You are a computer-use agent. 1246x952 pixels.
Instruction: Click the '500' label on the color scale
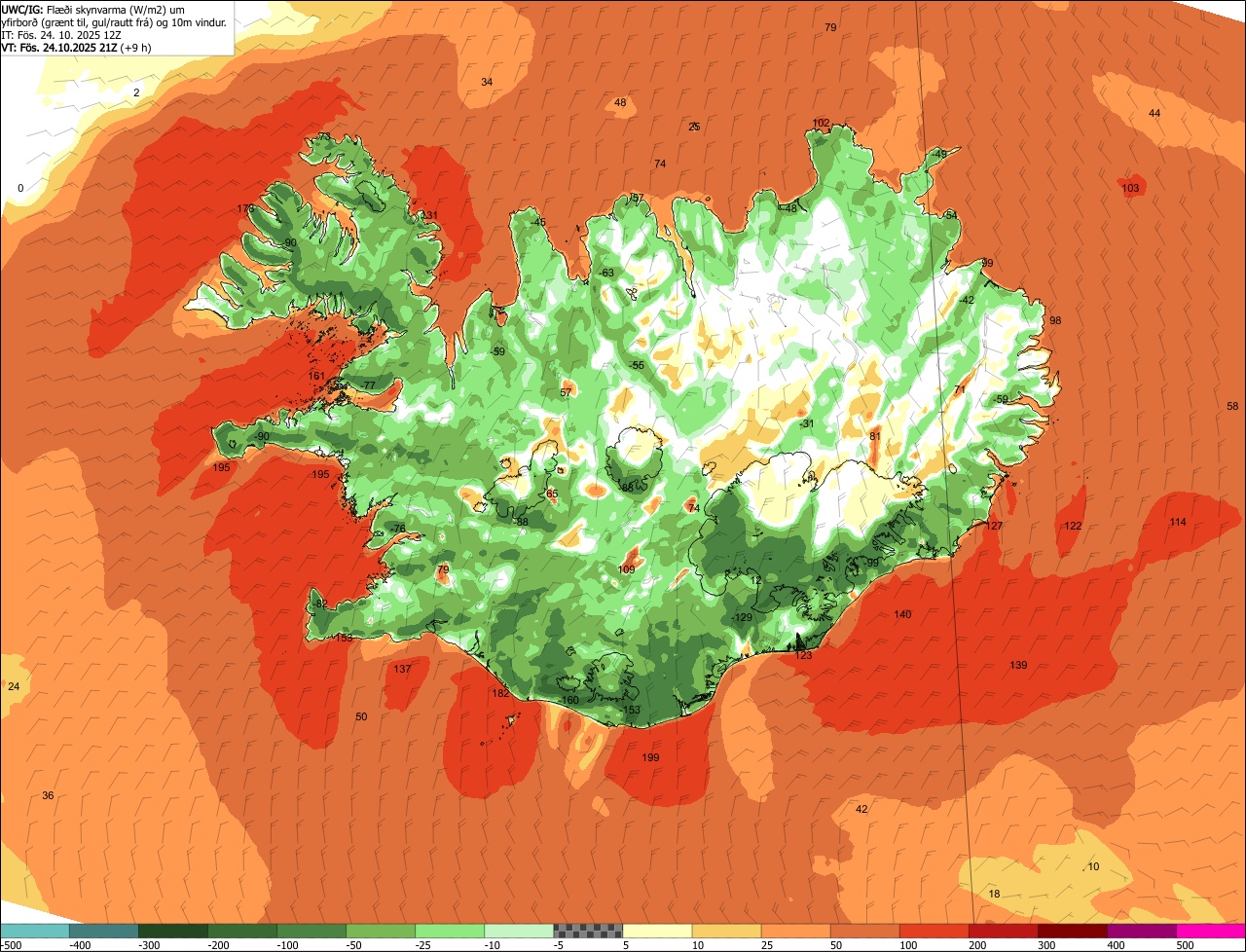[x=1184, y=945]
